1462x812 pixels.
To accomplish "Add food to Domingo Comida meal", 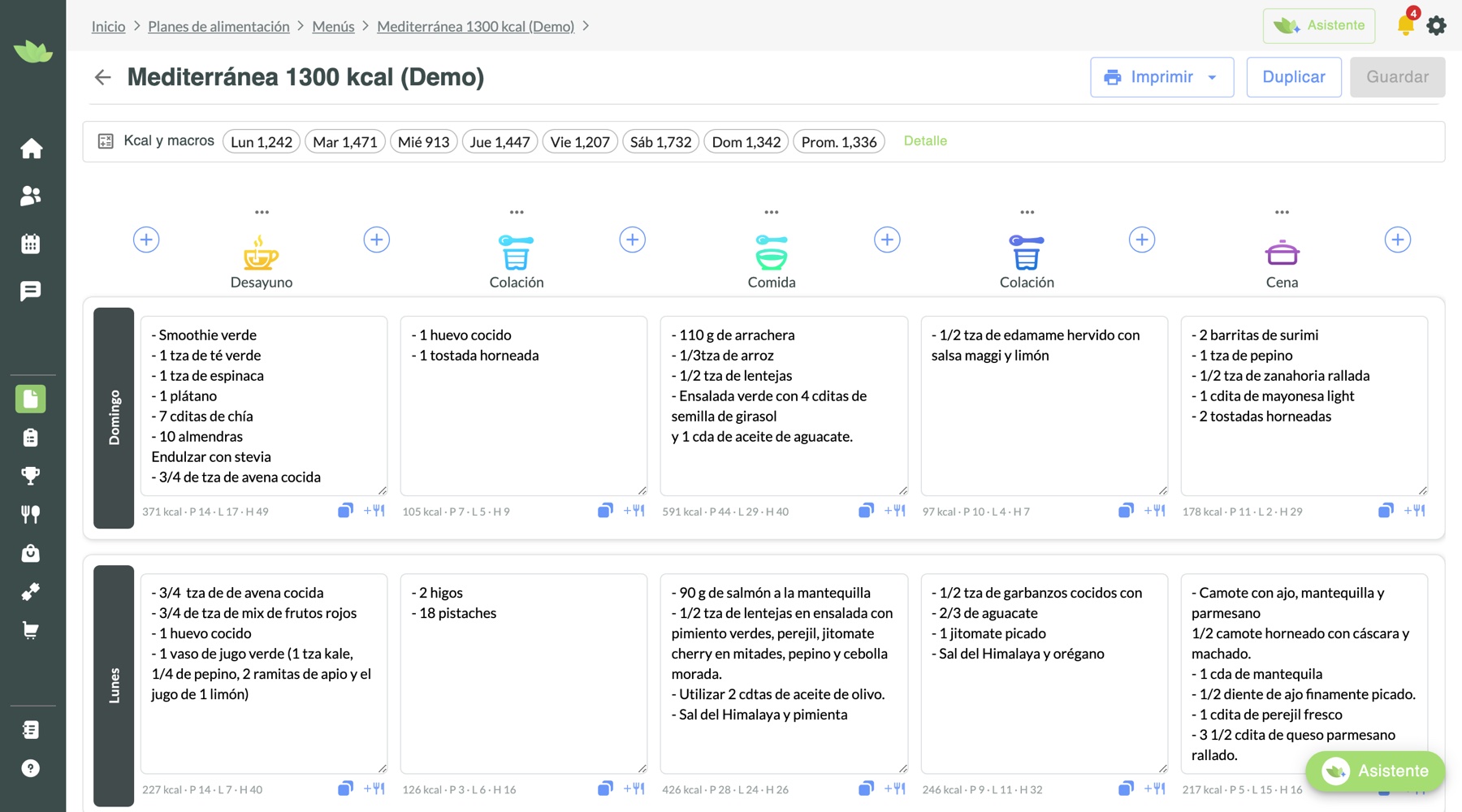I will click(894, 511).
